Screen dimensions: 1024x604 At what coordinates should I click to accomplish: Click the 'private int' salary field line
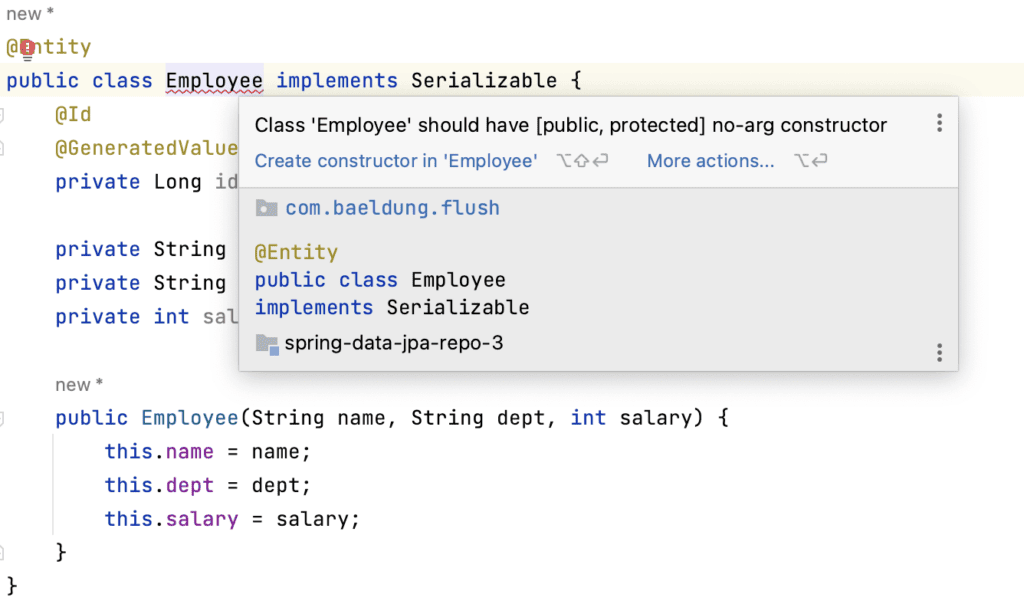[x=146, y=317]
